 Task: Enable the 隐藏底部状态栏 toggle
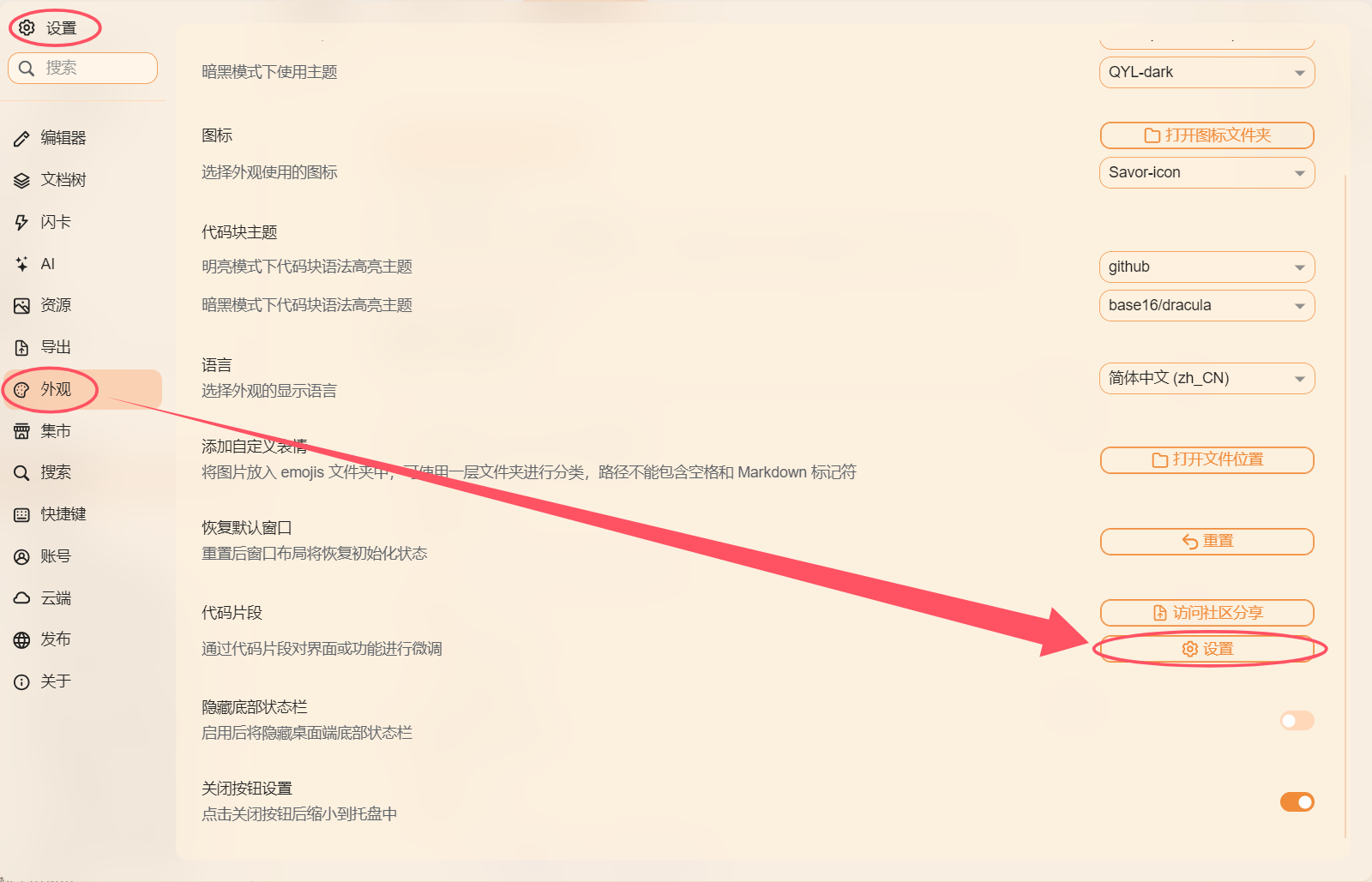tap(1297, 721)
